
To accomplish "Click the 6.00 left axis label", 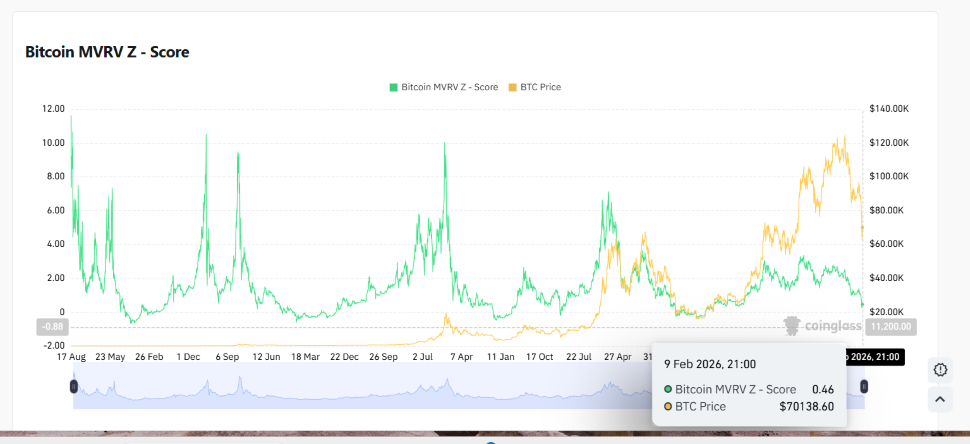I will point(56,210).
